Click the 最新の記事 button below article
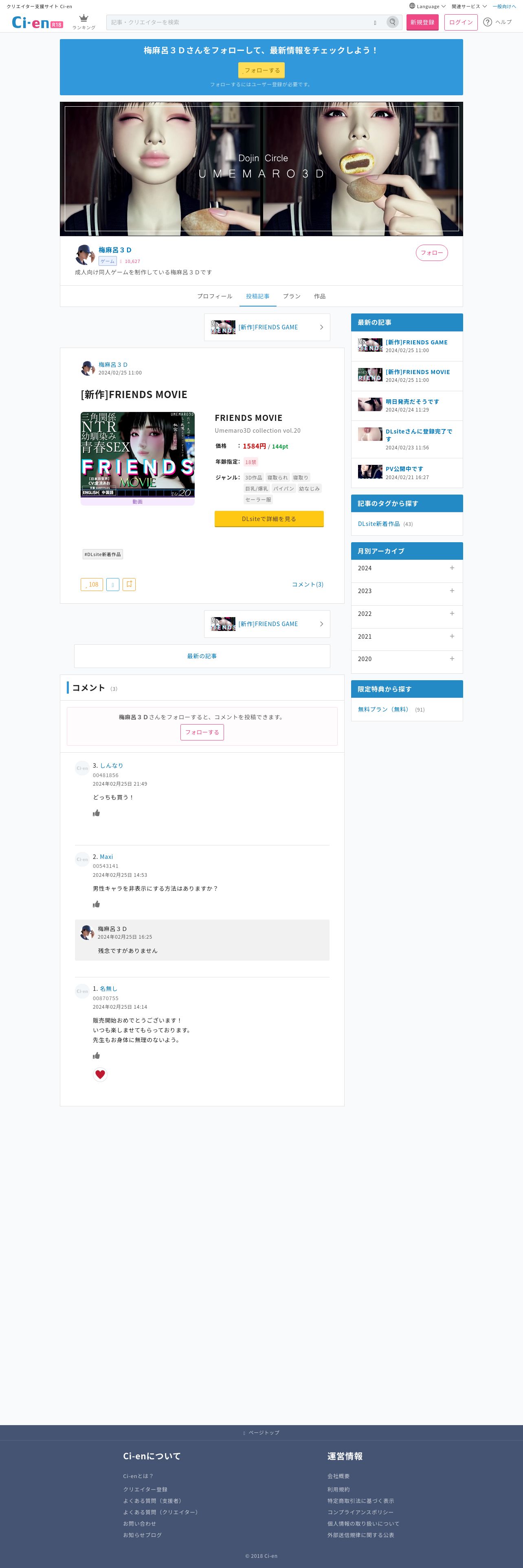Viewport: 523px width, 1568px height. [202, 656]
